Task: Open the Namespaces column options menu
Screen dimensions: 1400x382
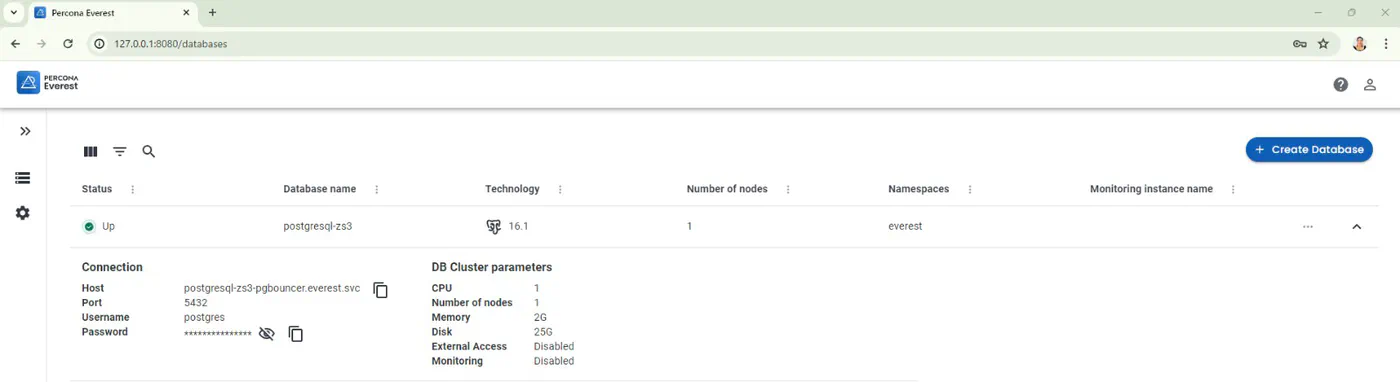Action: [970, 189]
